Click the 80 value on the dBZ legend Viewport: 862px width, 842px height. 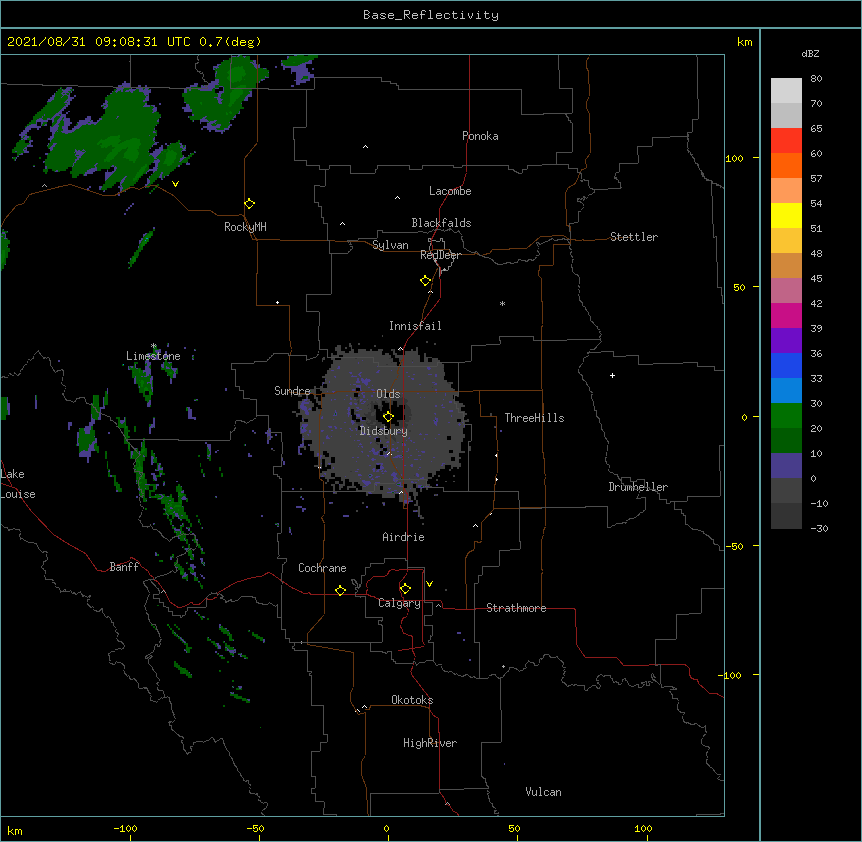(x=816, y=79)
